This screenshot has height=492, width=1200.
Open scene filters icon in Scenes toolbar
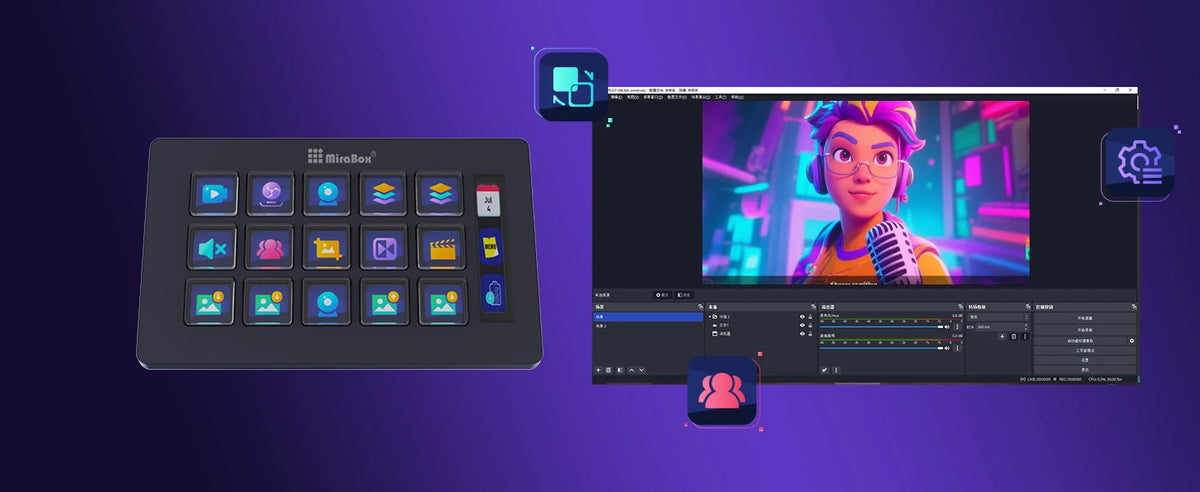(x=620, y=370)
